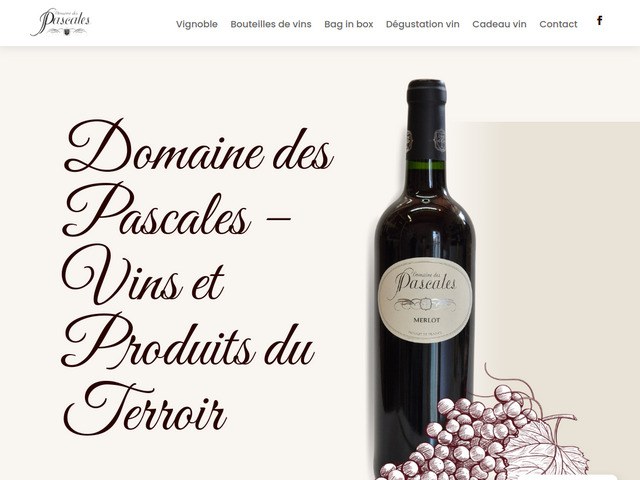
Task: Click the word 'Terroir' in the heading
Action: point(145,408)
